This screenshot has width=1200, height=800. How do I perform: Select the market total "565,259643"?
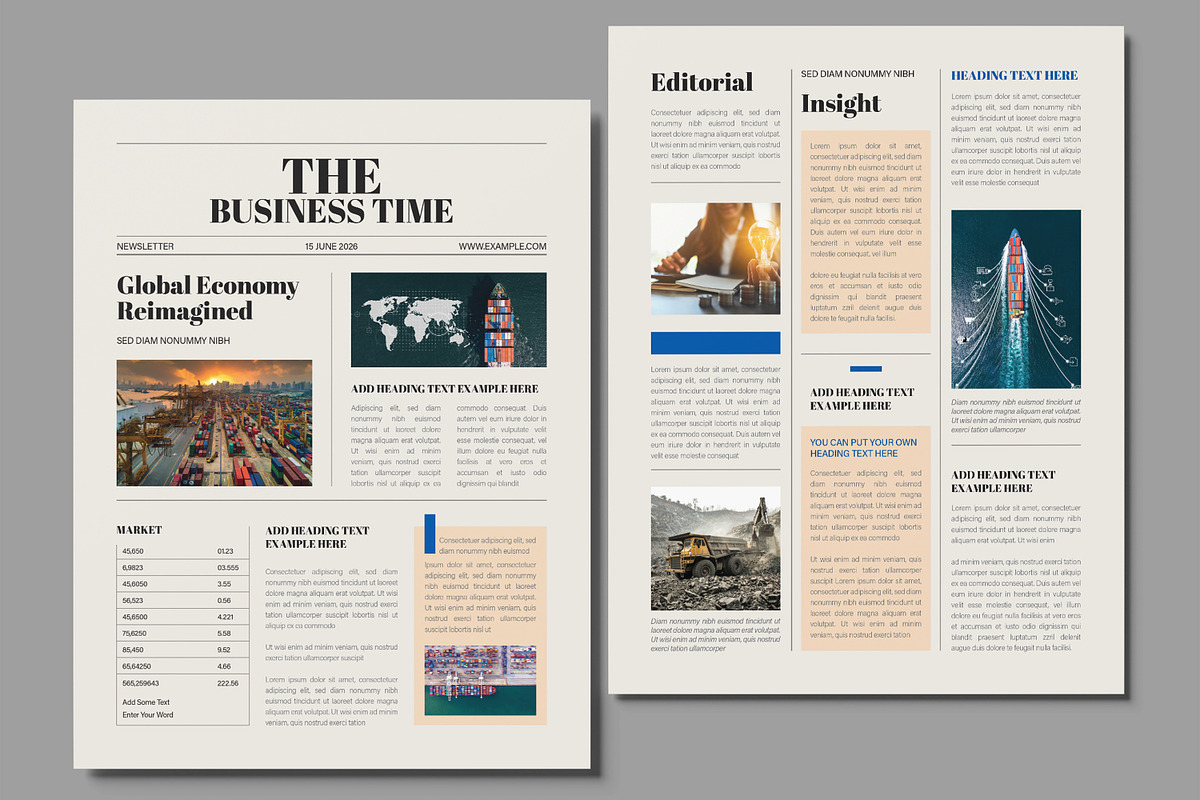[x=140, y=683]
